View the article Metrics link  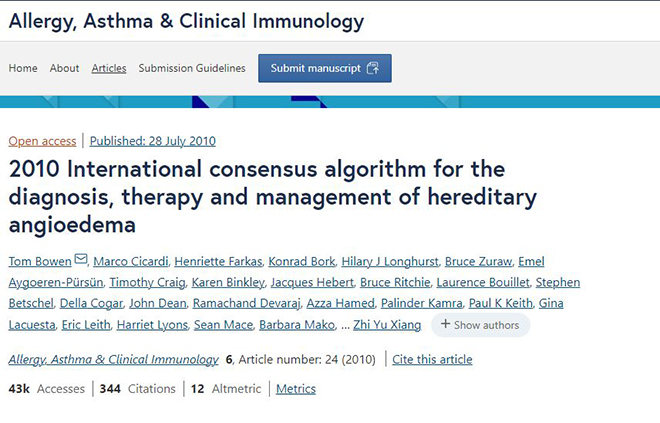coord(296,389)
